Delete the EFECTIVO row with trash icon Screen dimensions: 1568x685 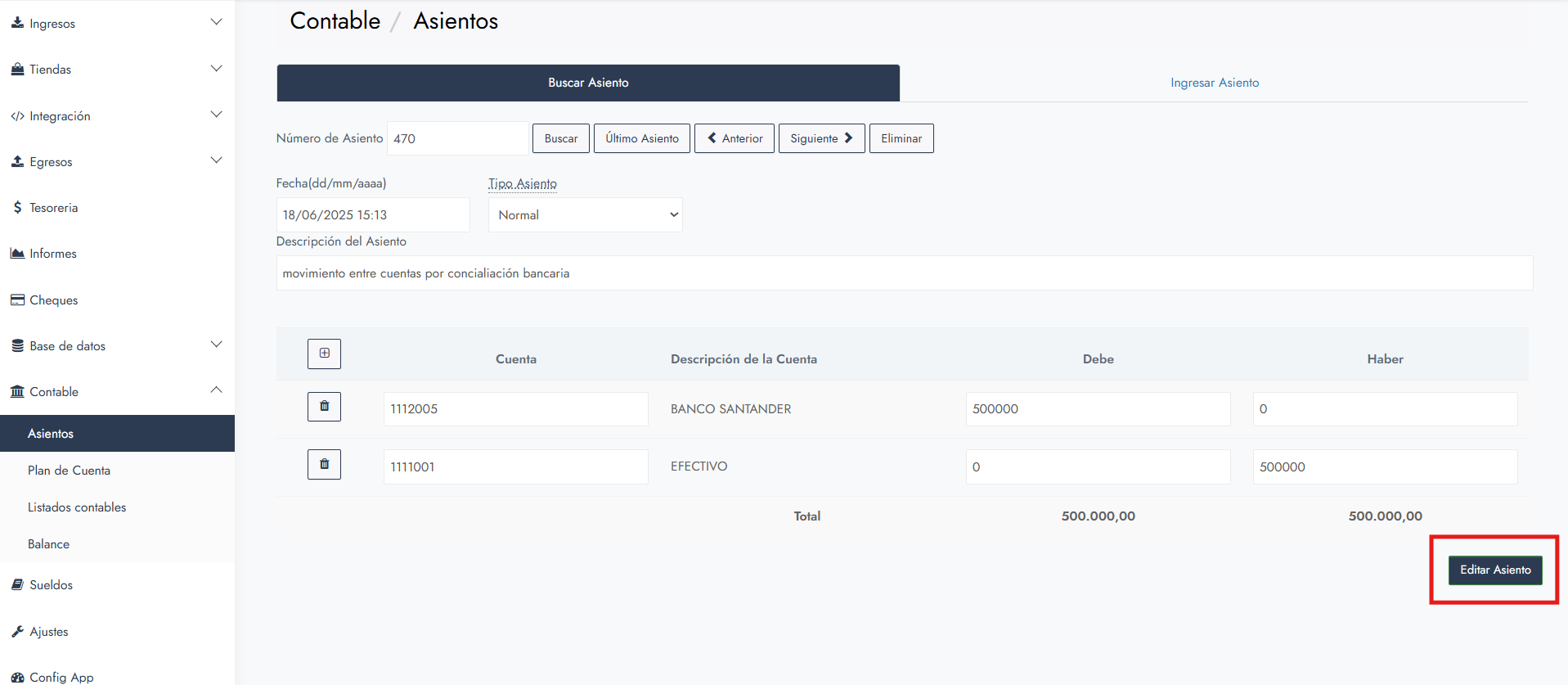click(x=324, y=465)
